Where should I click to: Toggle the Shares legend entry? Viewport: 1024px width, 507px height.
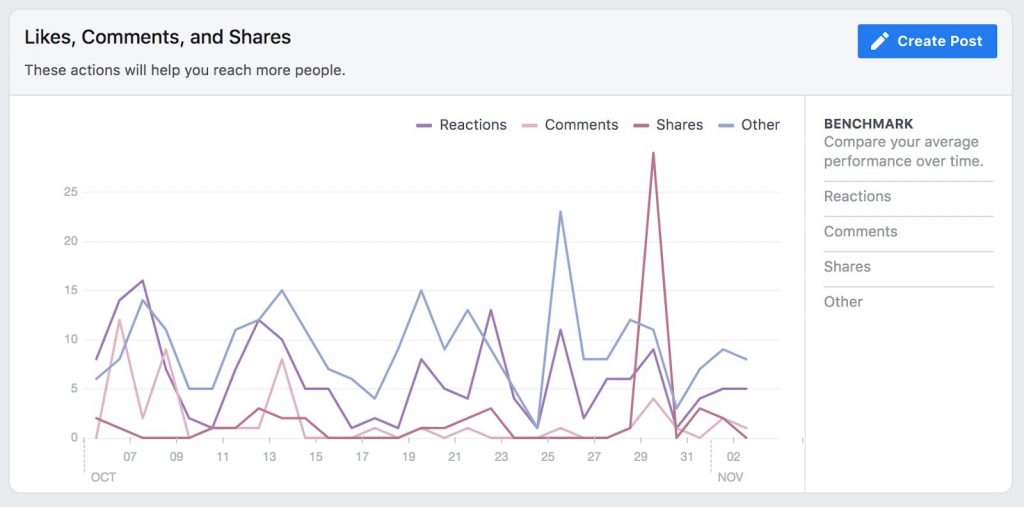coord(668,125)
